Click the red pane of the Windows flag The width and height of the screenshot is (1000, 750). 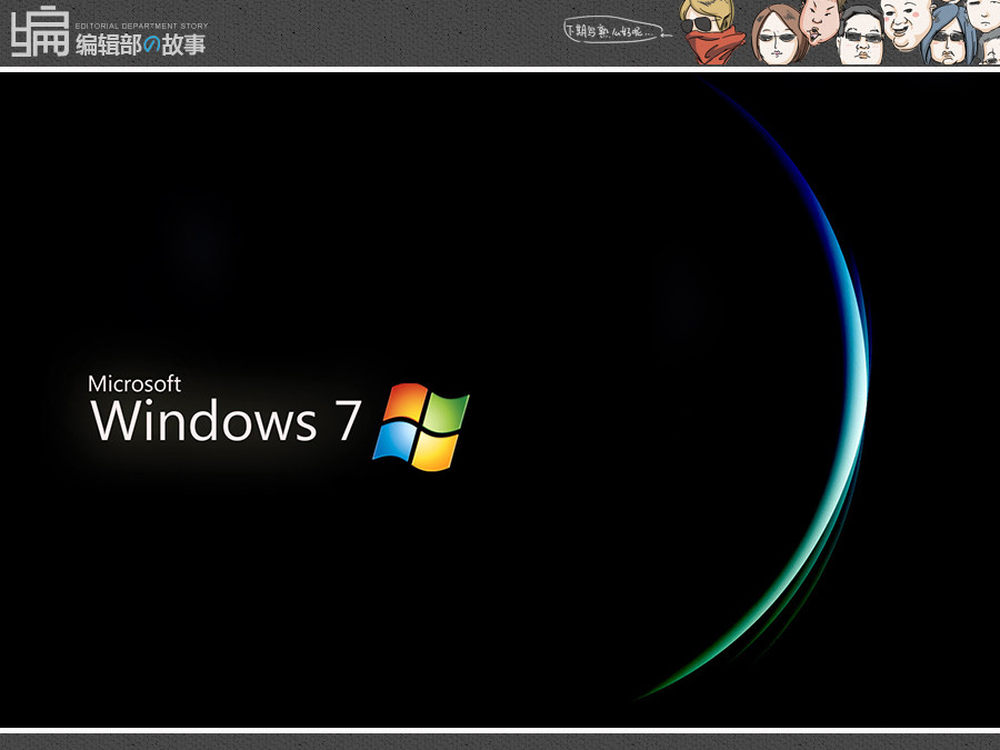(x=402, y=404)
